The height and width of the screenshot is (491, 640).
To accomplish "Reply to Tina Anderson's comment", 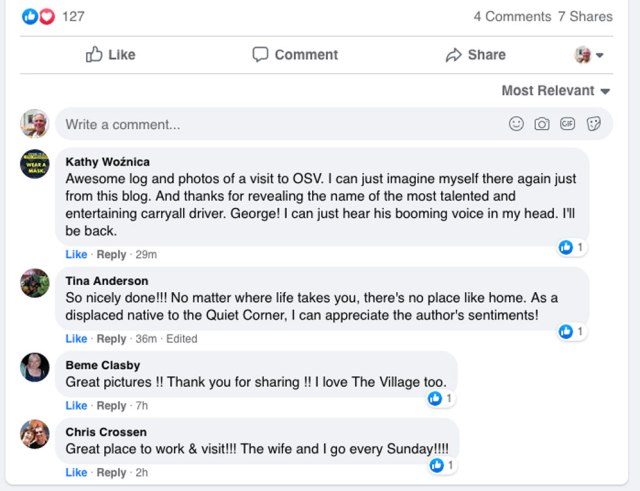I will tap(111, 339).
